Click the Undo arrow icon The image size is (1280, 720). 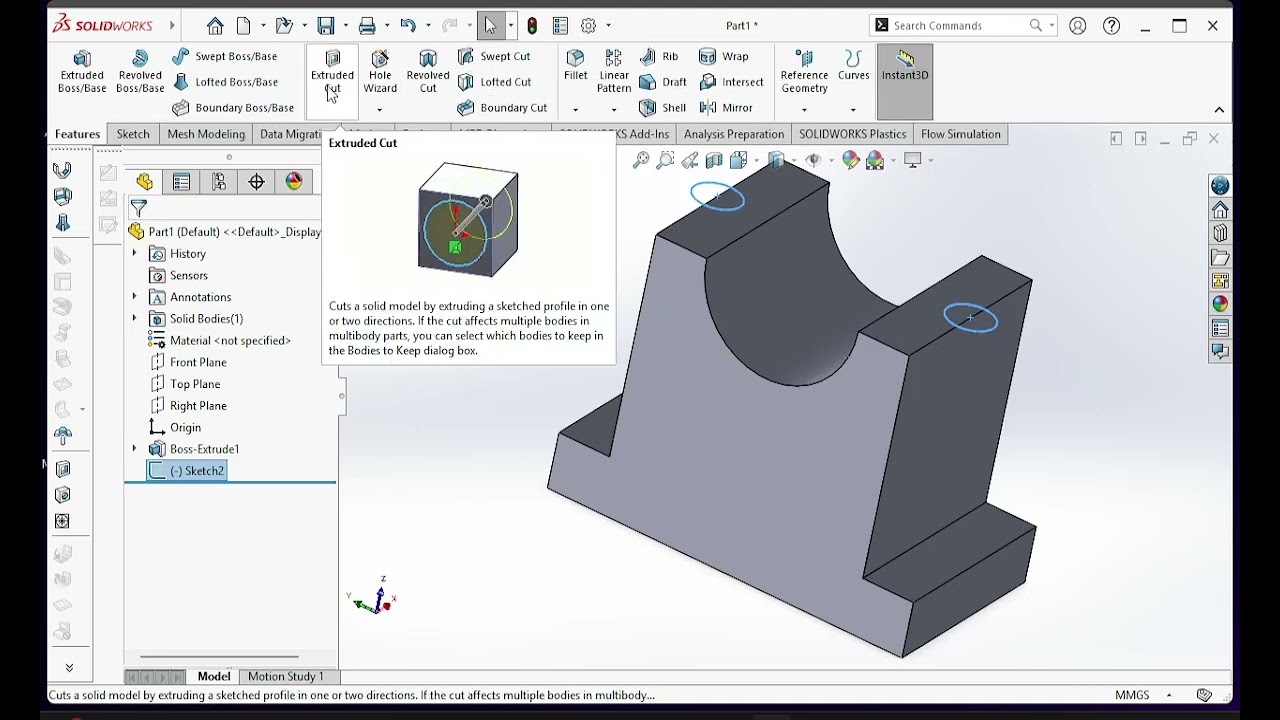pyautogui.click(x=408, y=26)
